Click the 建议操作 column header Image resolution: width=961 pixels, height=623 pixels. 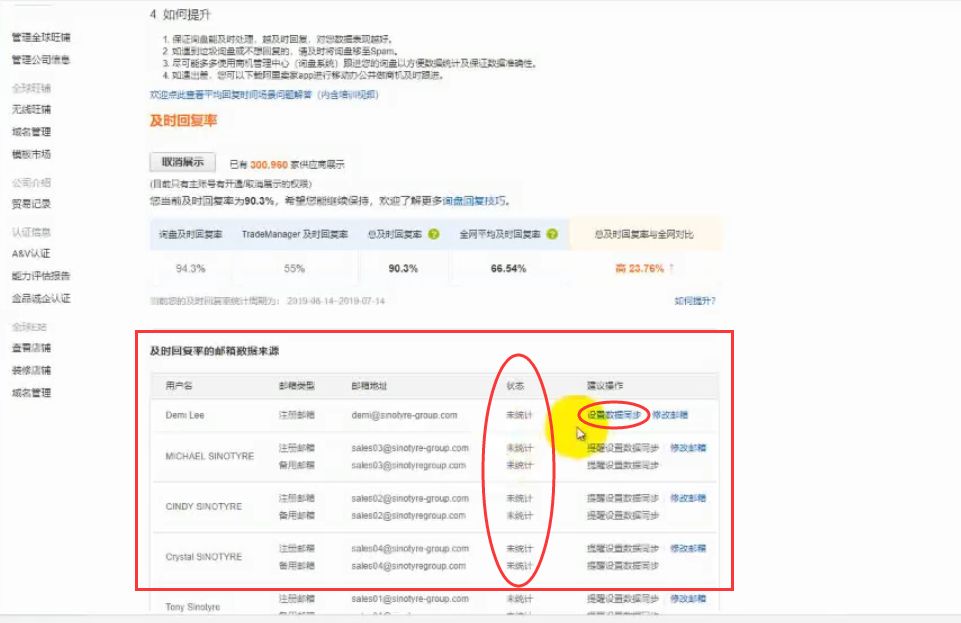pyautogui.click(x=605, y=385)
